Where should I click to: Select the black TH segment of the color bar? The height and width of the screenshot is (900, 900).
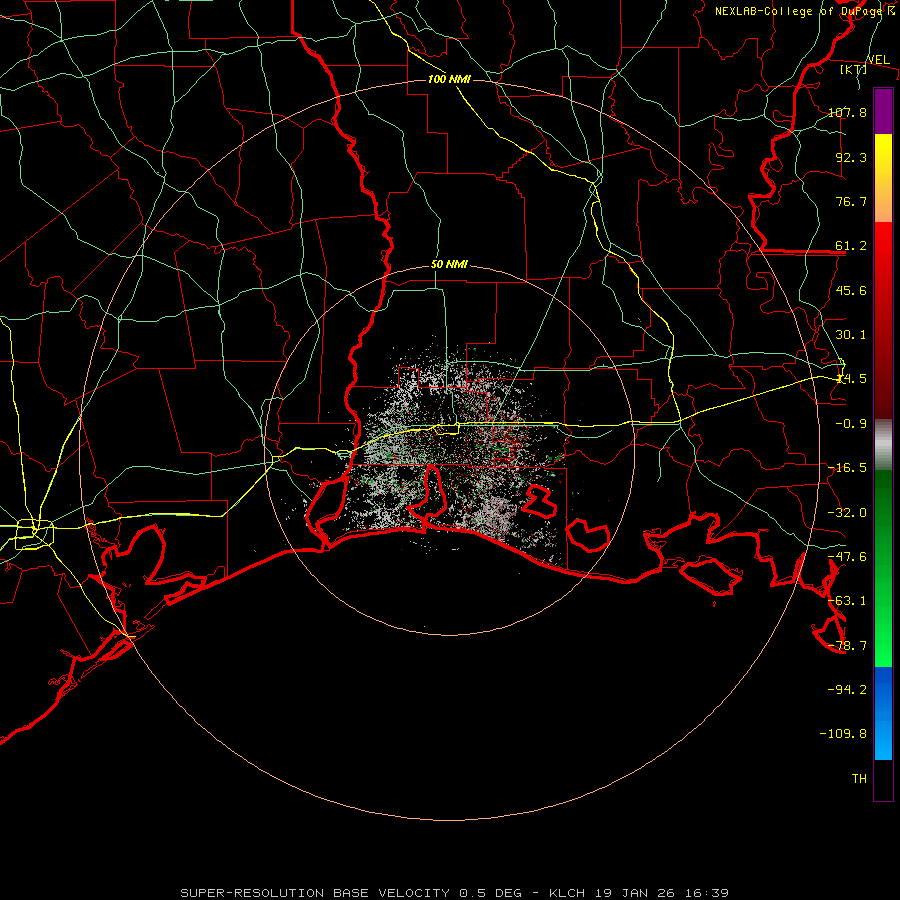(883, 780)
